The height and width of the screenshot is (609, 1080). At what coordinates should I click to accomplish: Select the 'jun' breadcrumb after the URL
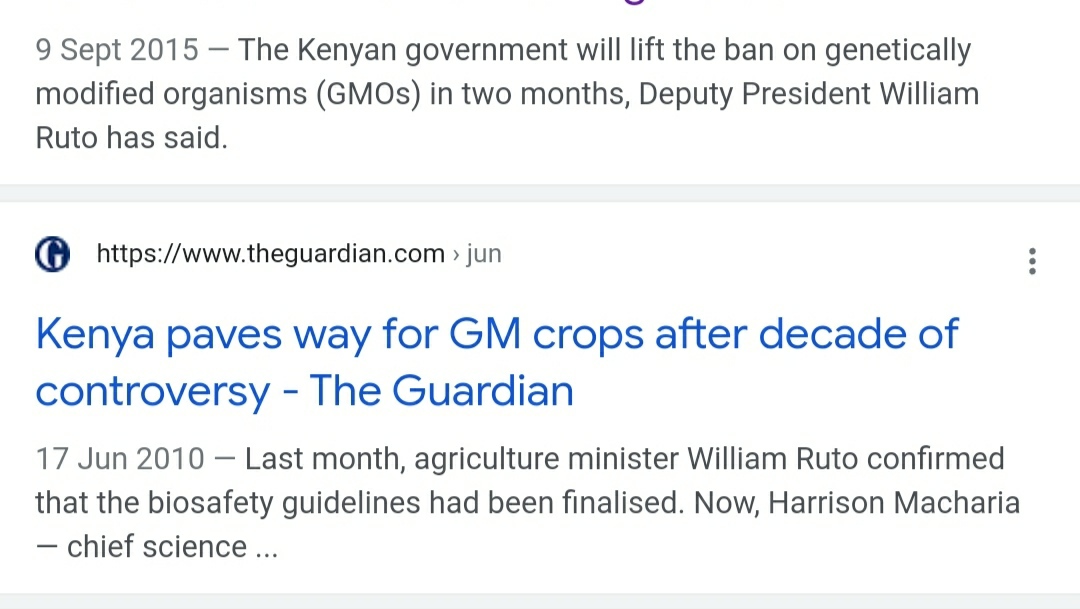(x=484, y=254)
